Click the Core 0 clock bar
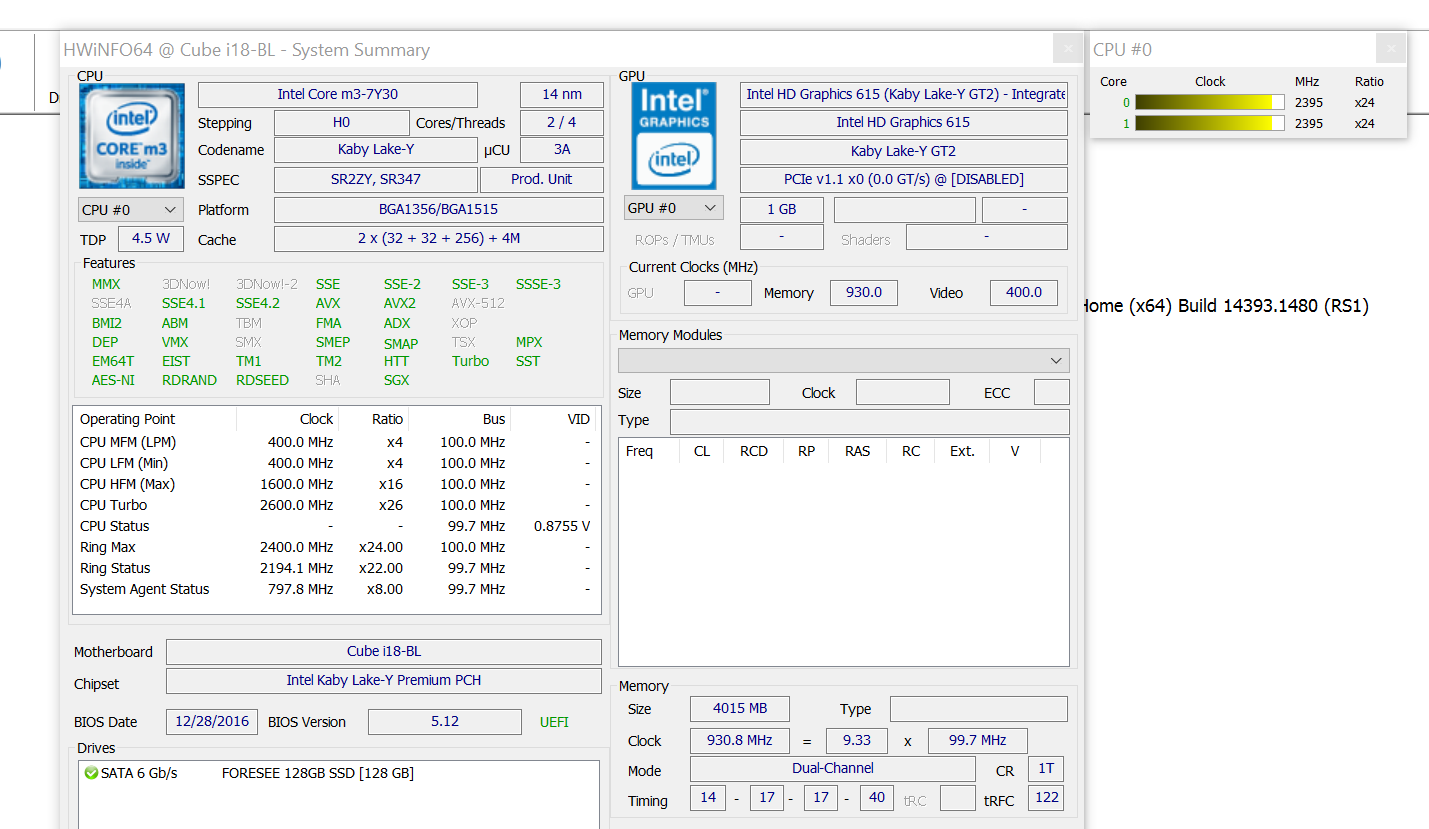This screenshot has height=829, width=1429. 1209,102
